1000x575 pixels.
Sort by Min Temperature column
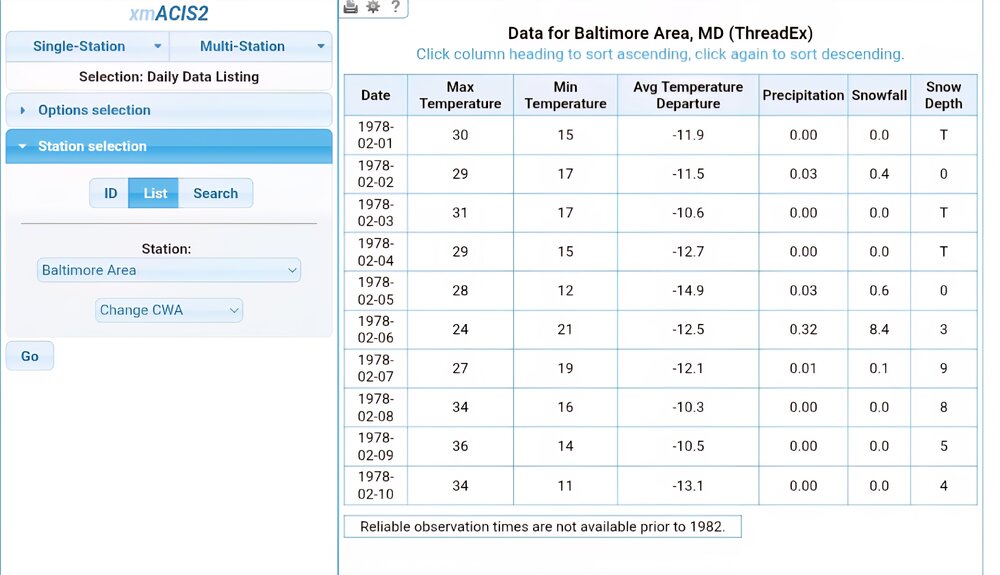pos(565,95)
